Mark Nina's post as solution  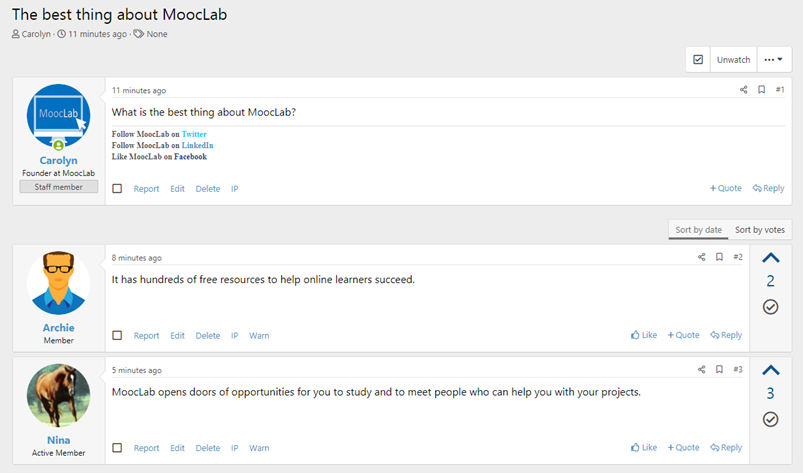[x=771, y=419]
